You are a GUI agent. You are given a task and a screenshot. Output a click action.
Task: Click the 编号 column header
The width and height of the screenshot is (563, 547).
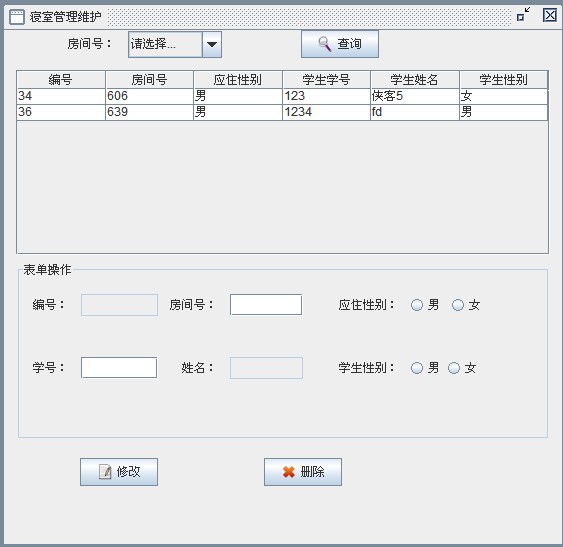[61, 79]
